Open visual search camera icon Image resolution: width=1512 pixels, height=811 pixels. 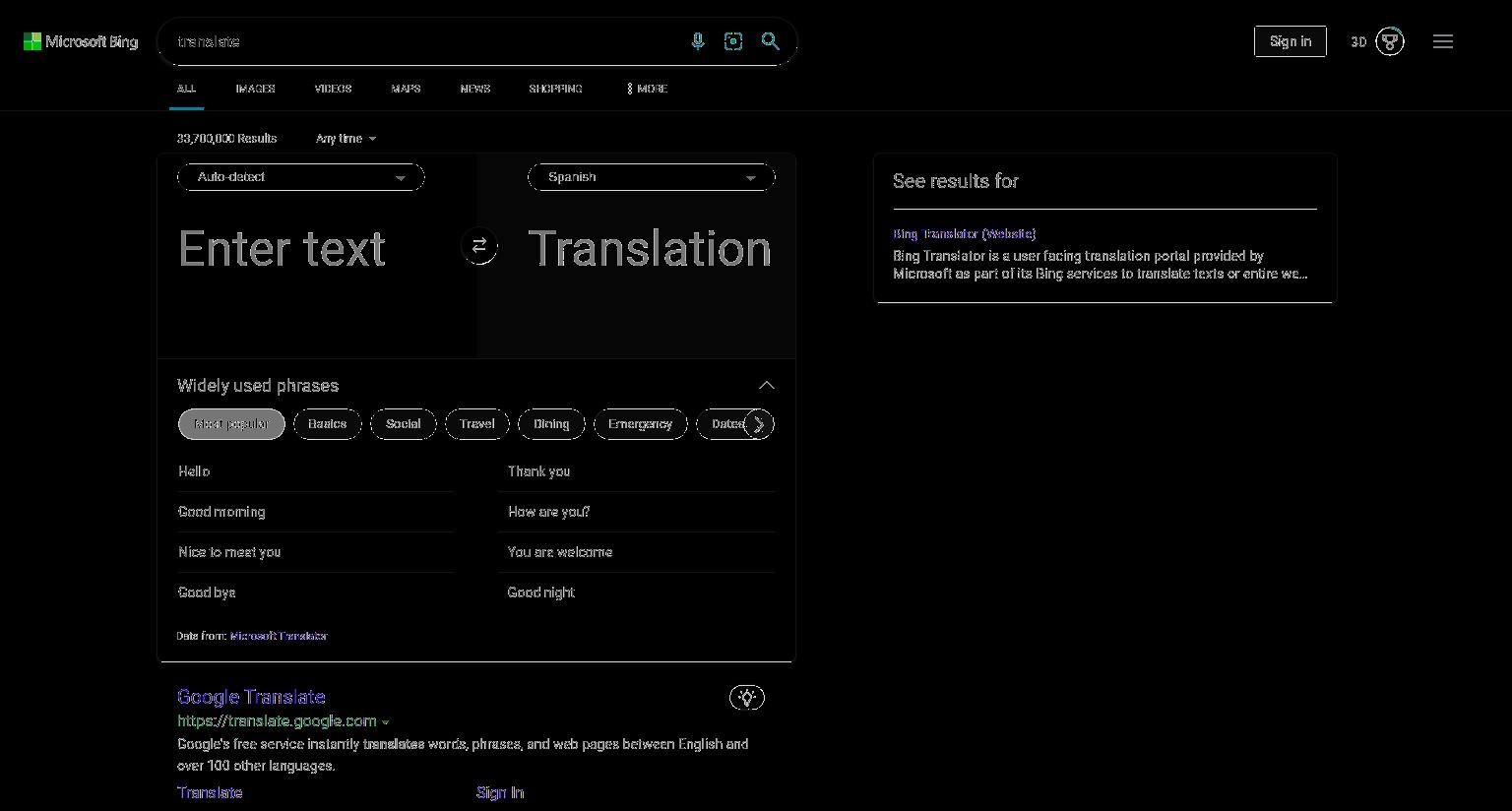pos(733,41)
